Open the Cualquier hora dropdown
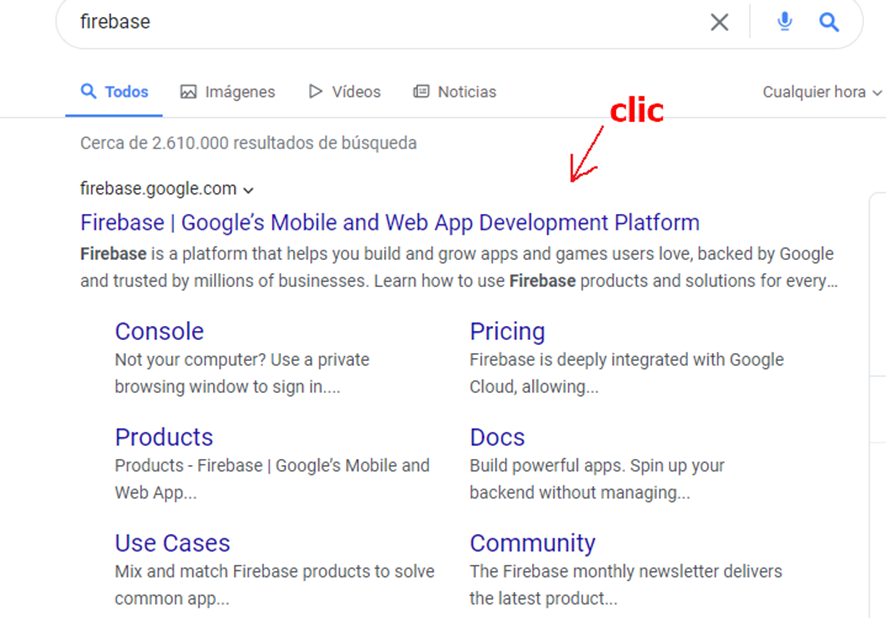Screen dimensions: 886x618 coord(822,92)
